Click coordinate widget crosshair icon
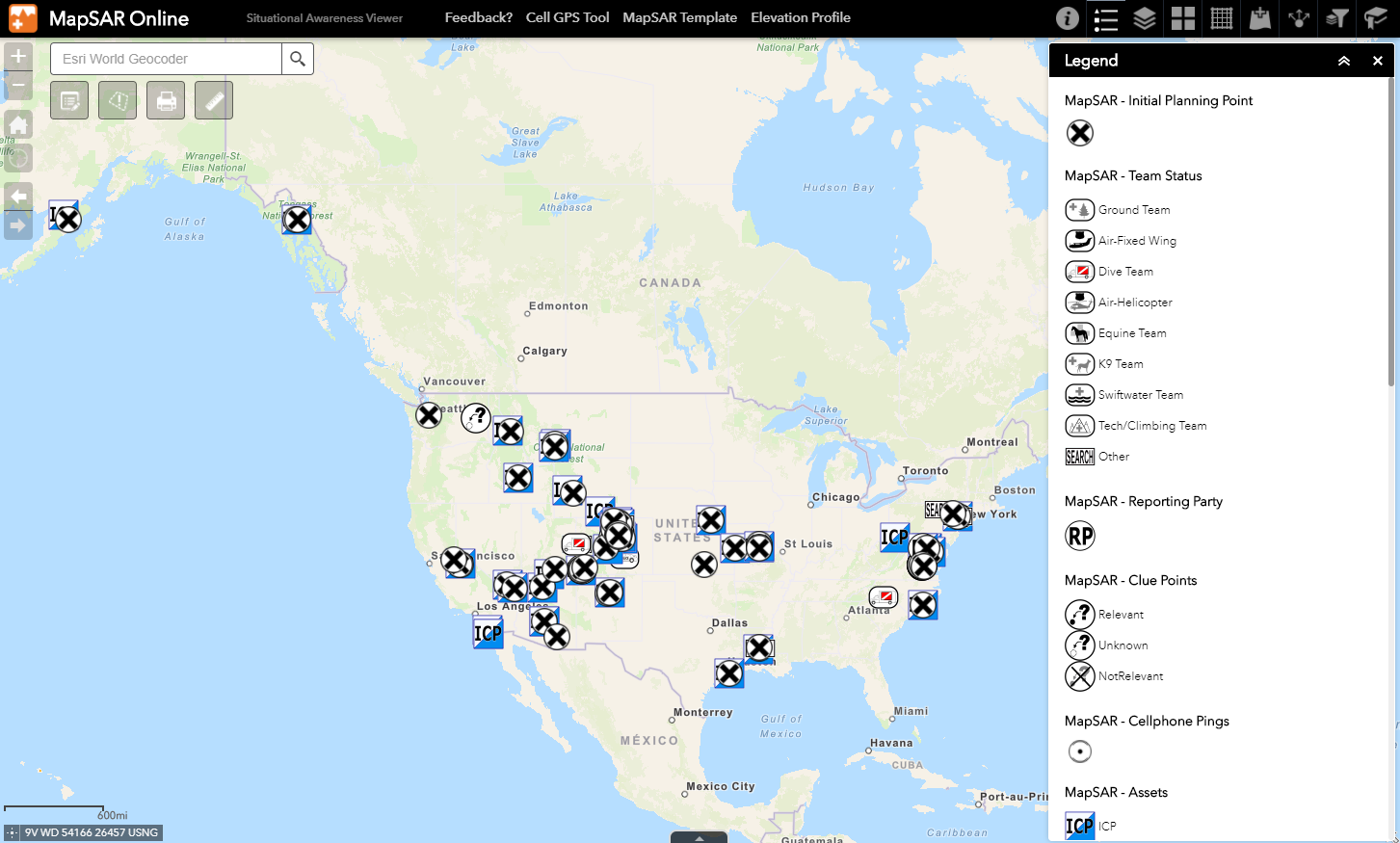 (12, 832)
